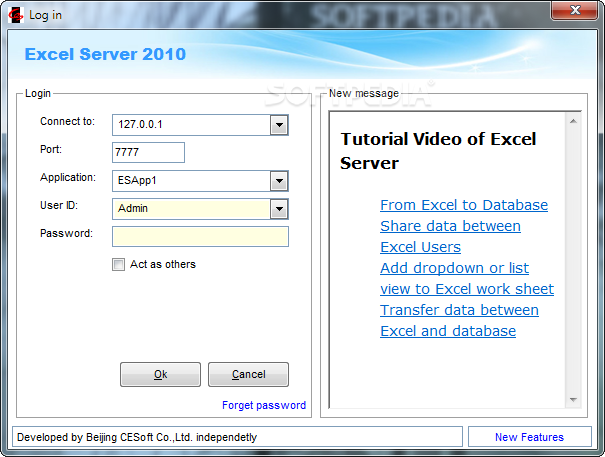Viewport: 605px width, 457px height.
Task: Focus the Password input field
Action: [x=200, y=236]
